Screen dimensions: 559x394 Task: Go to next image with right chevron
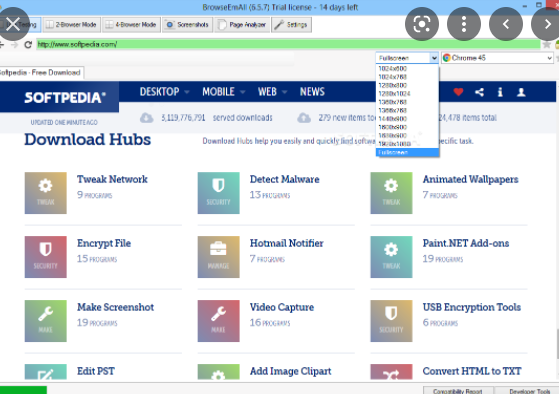point(547,24)
